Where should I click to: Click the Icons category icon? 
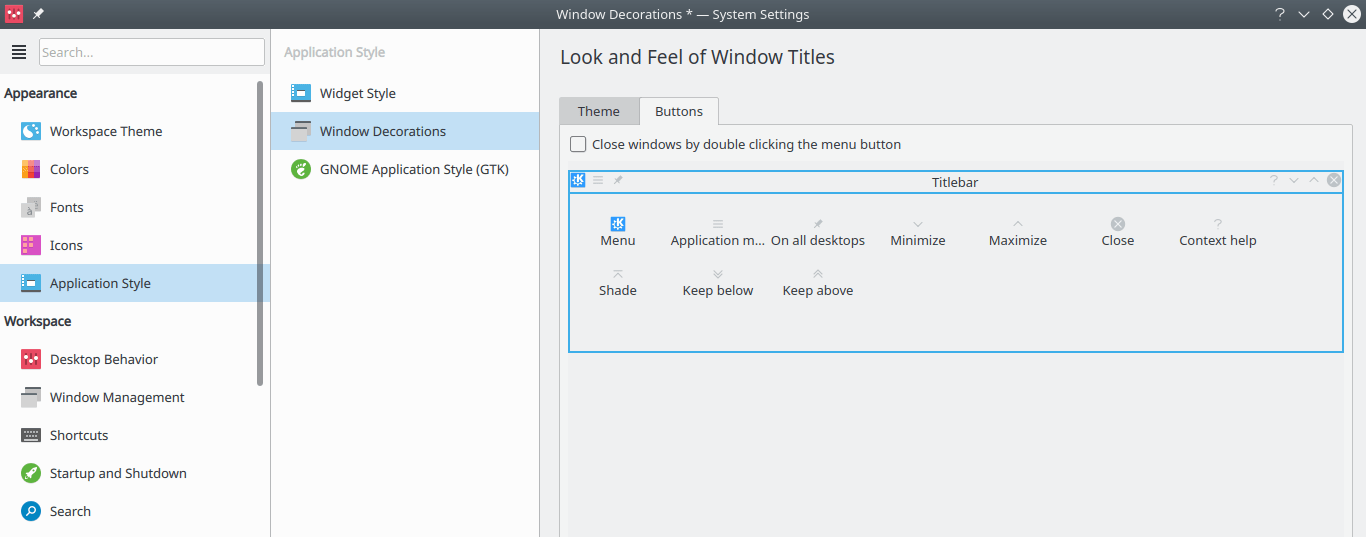point(31,245)
